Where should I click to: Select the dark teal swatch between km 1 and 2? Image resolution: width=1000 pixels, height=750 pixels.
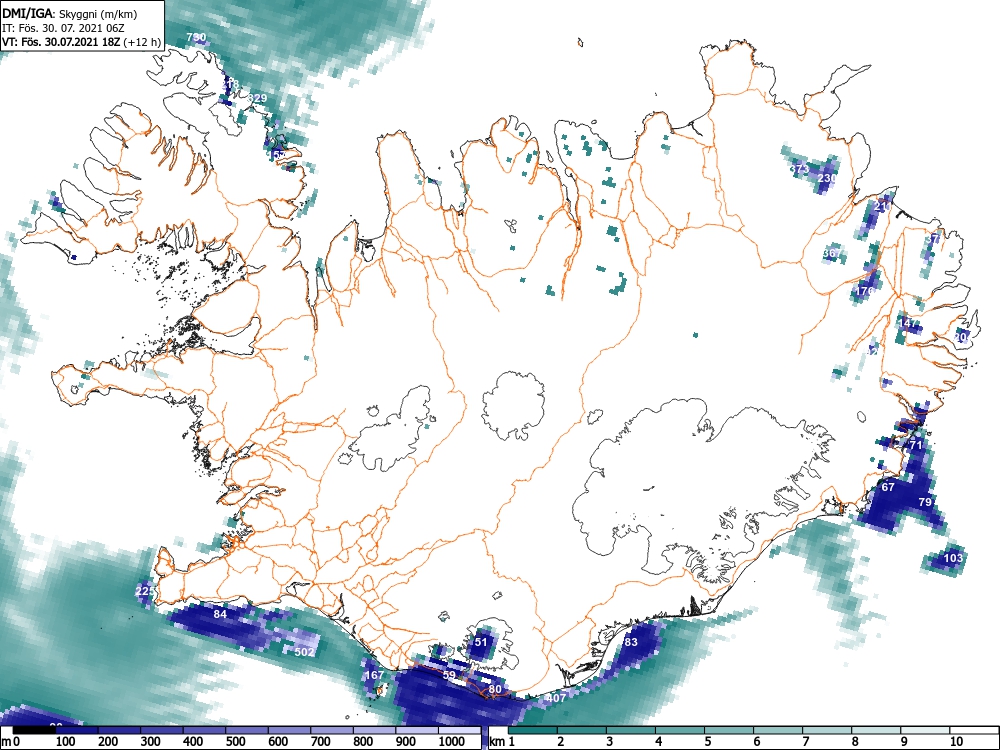pyautogui.click(x=533, y=730)
